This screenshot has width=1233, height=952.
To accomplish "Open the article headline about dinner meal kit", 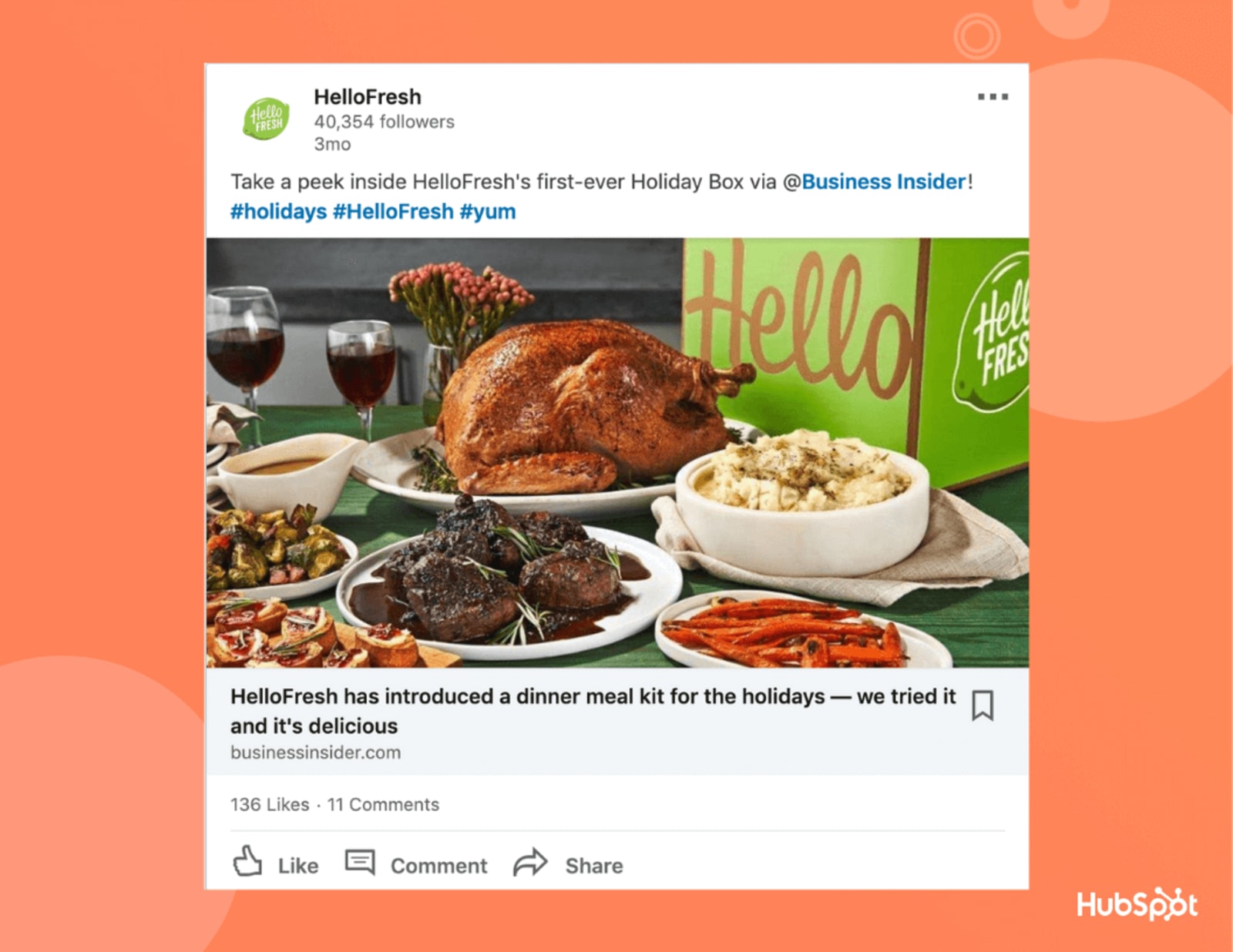I will (593, 711).
